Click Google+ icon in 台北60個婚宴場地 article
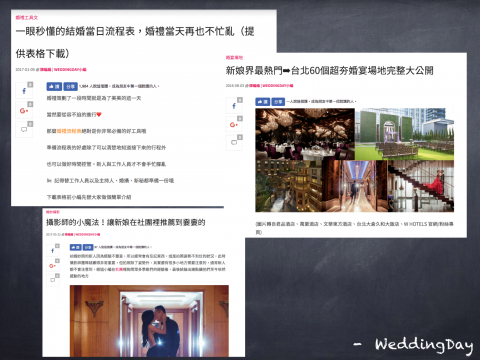The height and width of the screenshot is (360, 480). [x=234, y=125]
